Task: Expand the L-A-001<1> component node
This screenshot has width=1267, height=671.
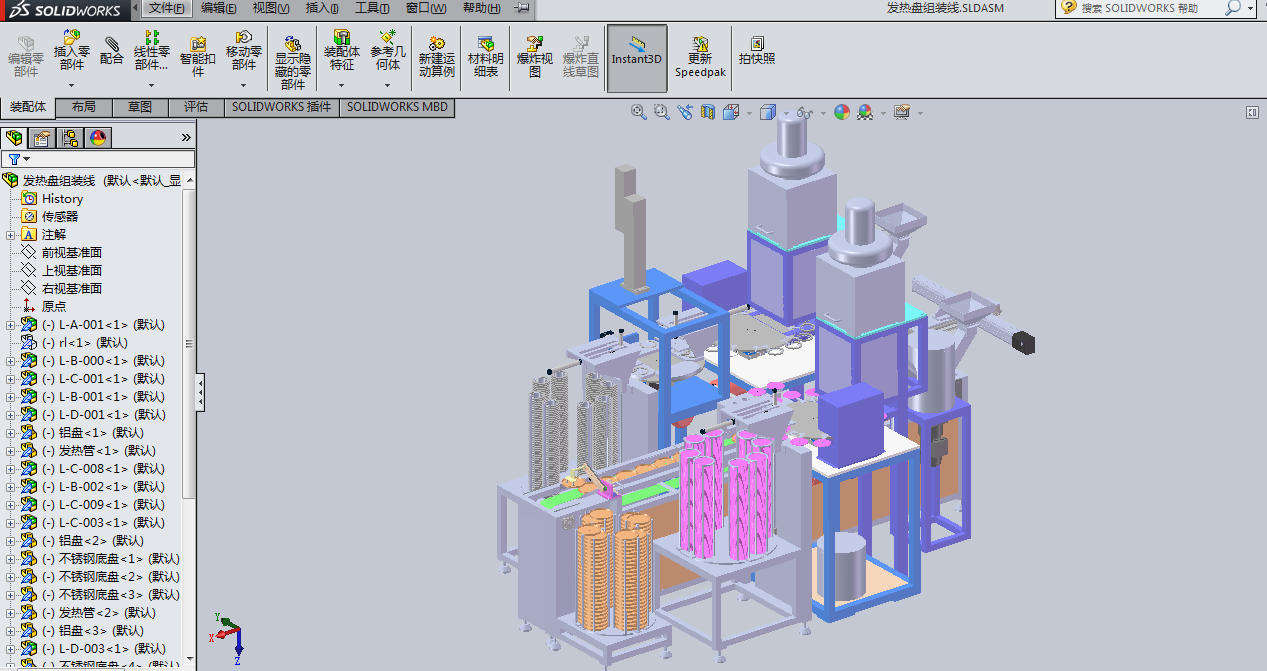Action: coord(11,325)
